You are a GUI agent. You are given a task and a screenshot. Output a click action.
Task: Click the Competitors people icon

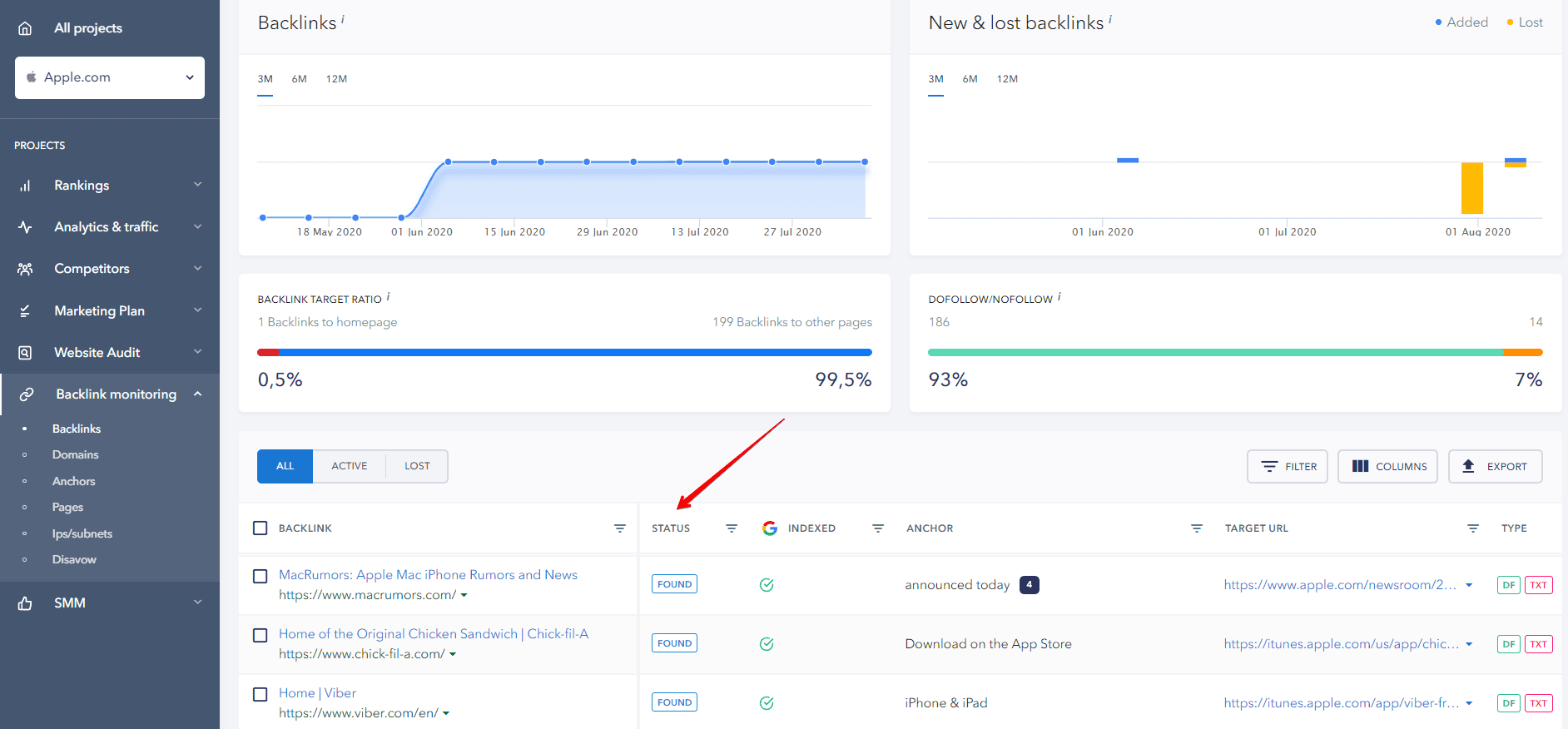click(25, 269)
